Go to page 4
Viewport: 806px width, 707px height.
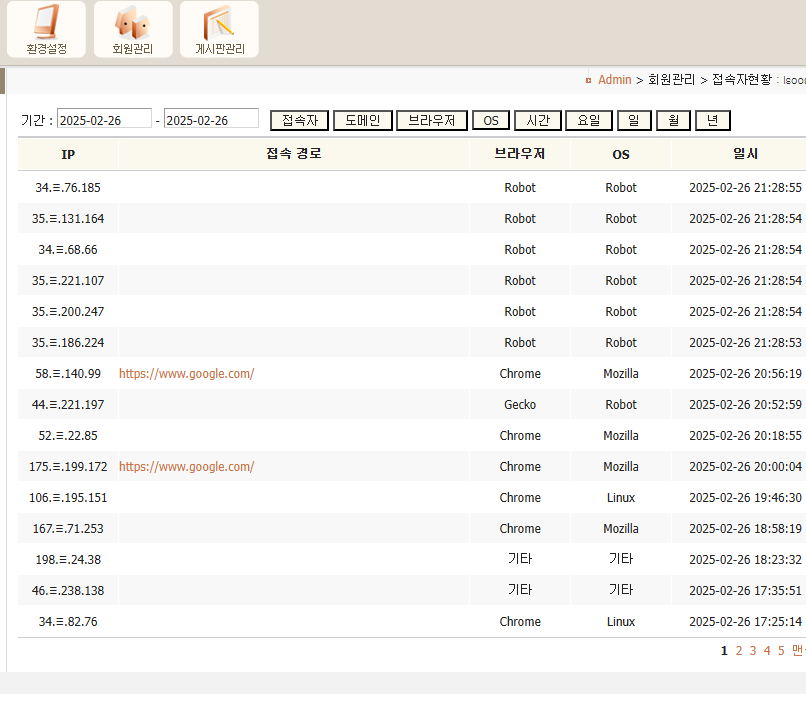click(767, 651)
